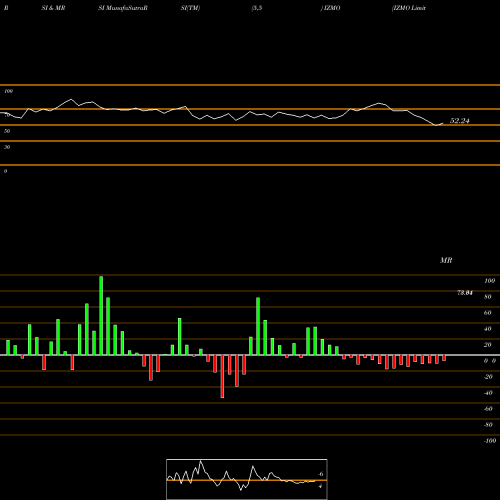Viewport: 500px width, 500px height.
Task: Click the 20 label on MR axis
Action: 488,345
